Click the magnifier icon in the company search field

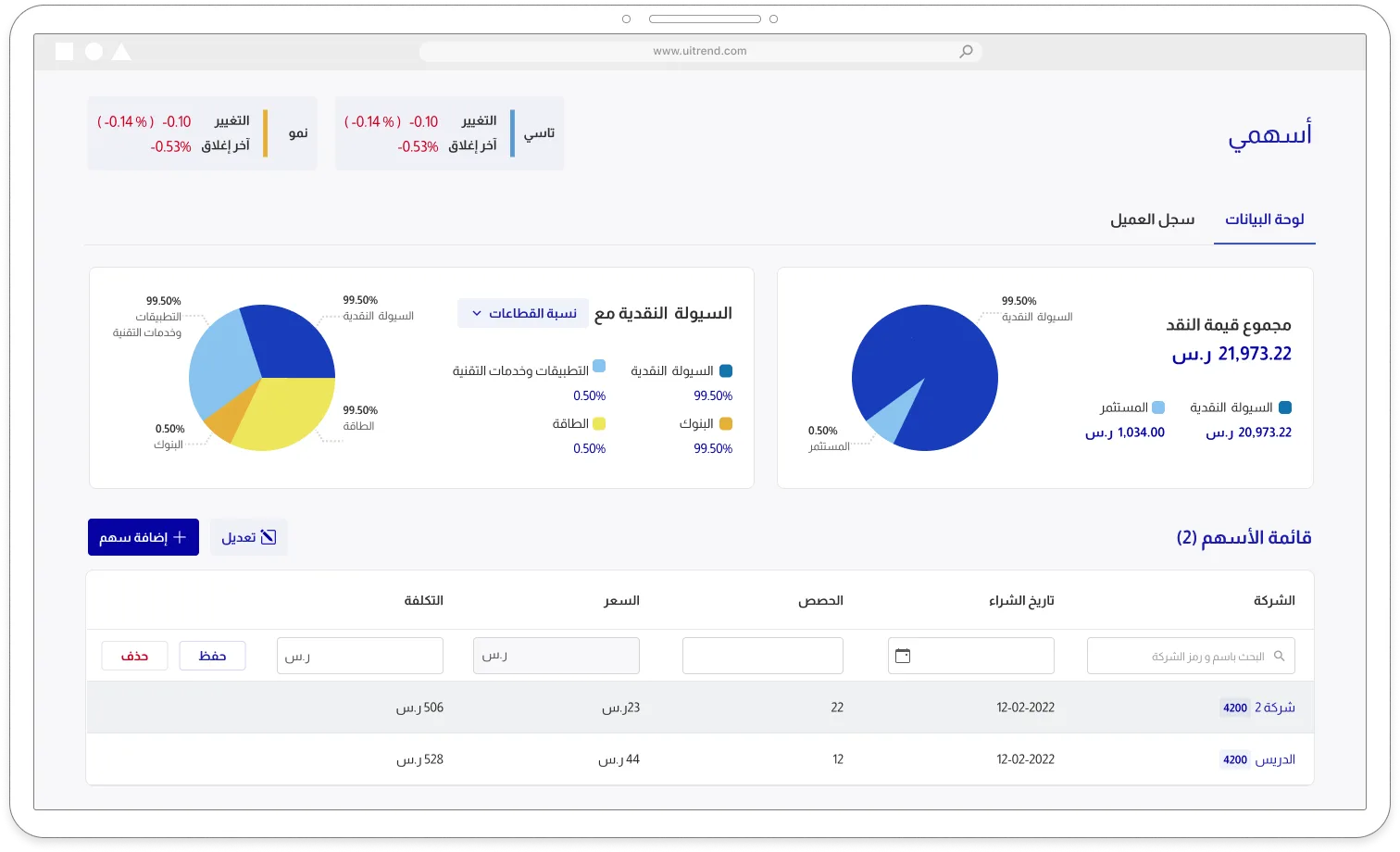[1279, 656]
